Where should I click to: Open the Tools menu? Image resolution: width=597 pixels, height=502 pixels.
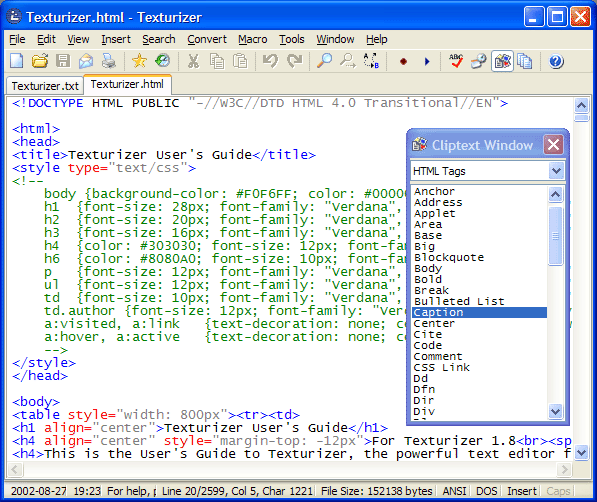292,39
